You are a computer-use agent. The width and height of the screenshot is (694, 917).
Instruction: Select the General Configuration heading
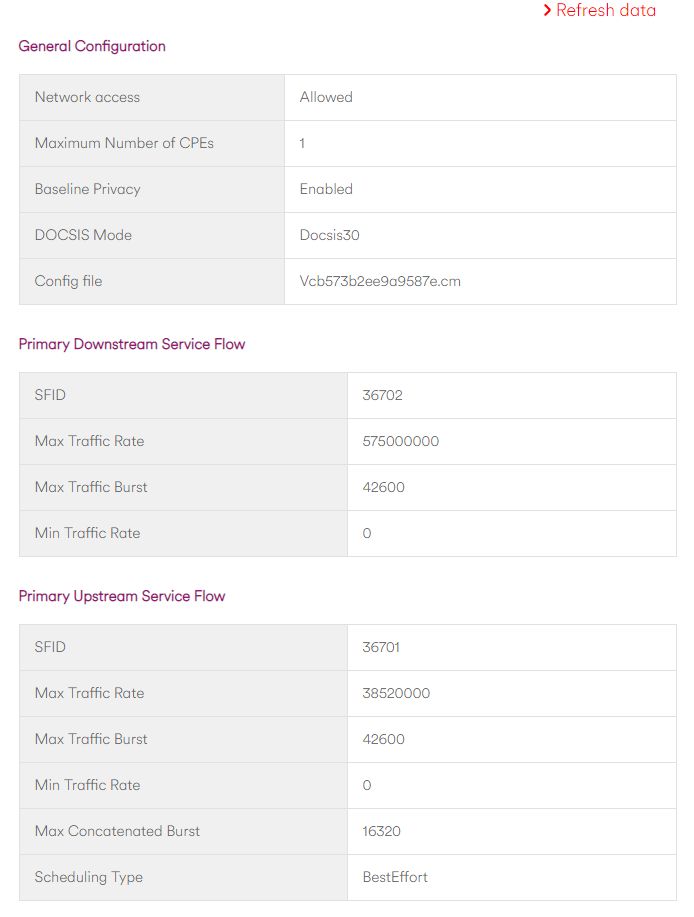(92, 46)
